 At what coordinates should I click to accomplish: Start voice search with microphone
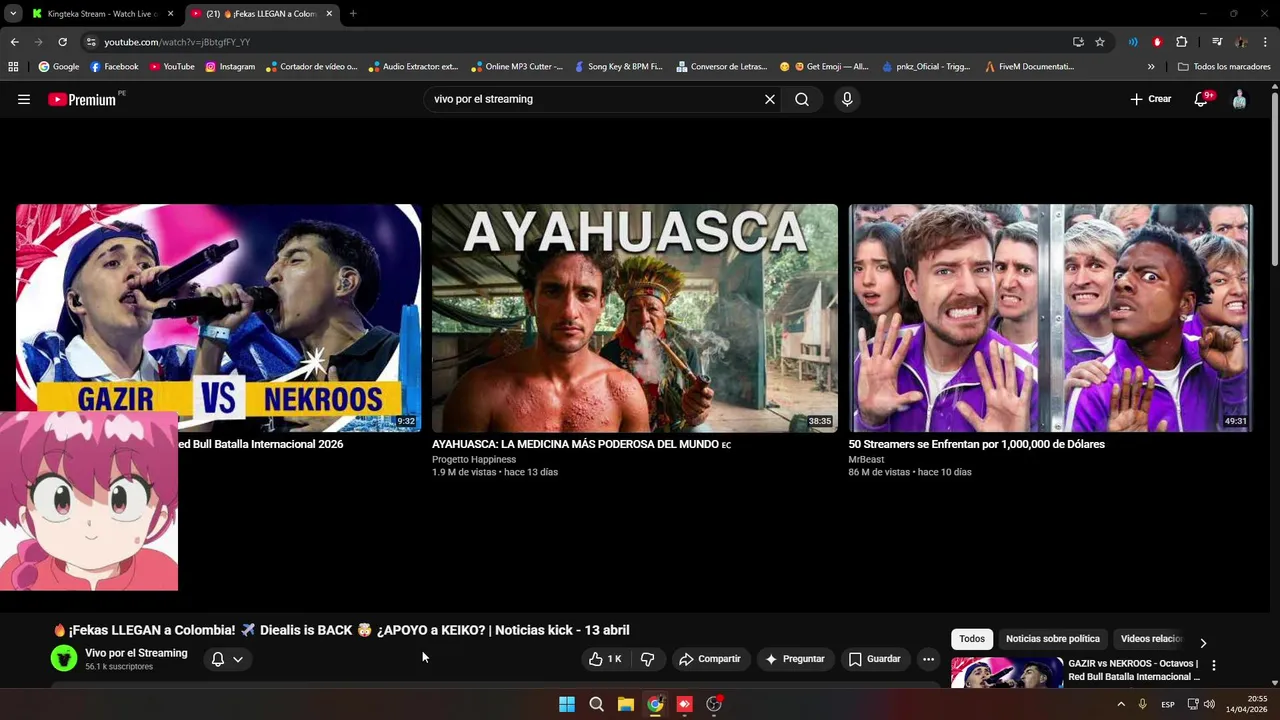[847, 99]
